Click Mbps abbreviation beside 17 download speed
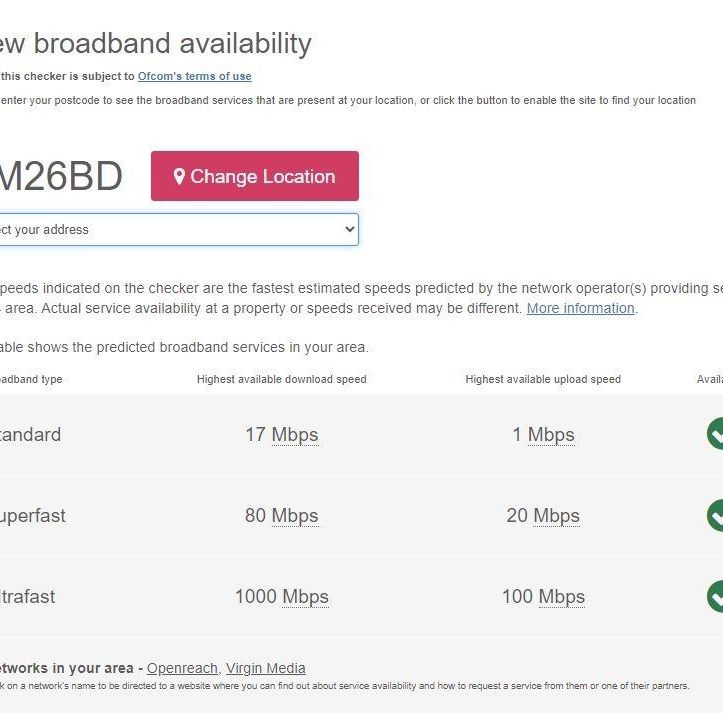The width and height of the screenshot is (723, 723). click(x=295, y=435)
